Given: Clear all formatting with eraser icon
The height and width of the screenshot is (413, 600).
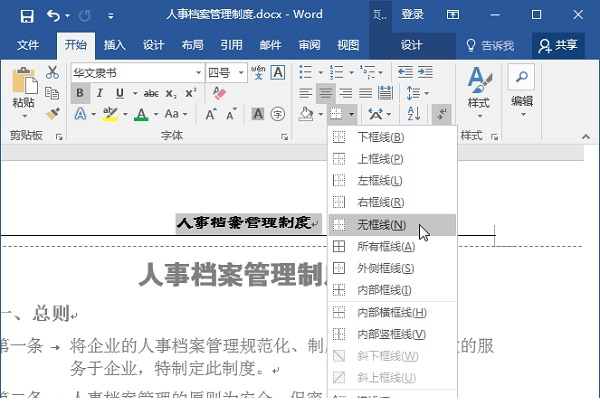Looking at the screenshot, I should pyautogui.click(x=219, y=93).
